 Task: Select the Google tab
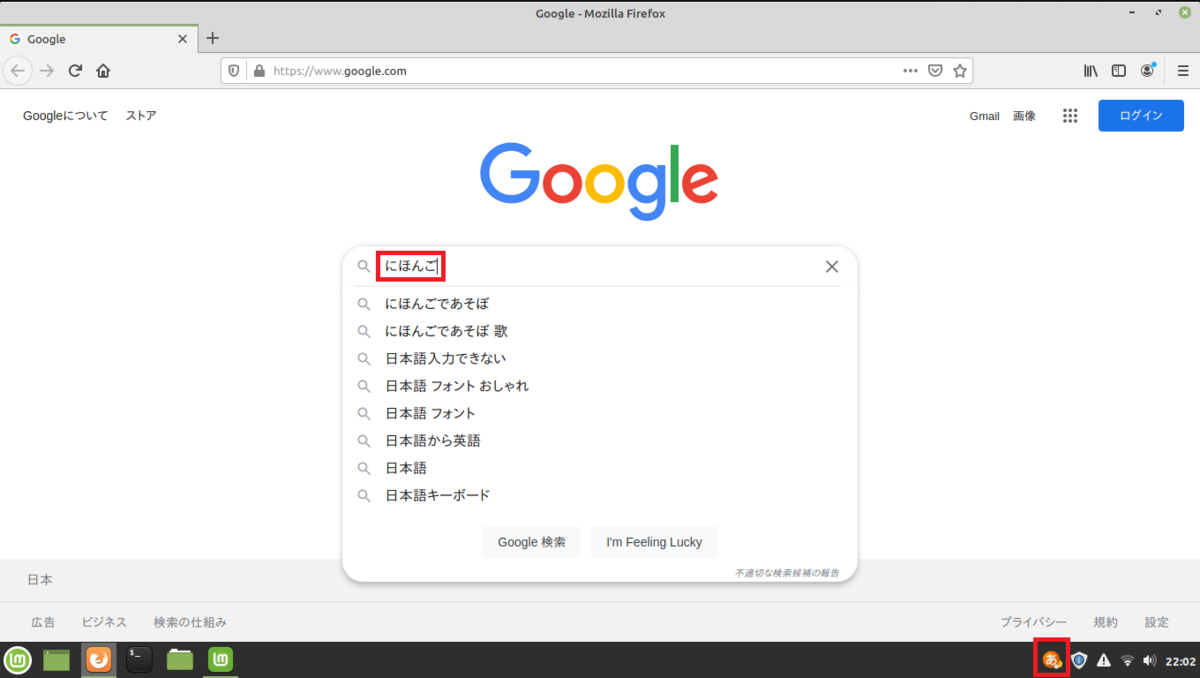click(98, 39)
